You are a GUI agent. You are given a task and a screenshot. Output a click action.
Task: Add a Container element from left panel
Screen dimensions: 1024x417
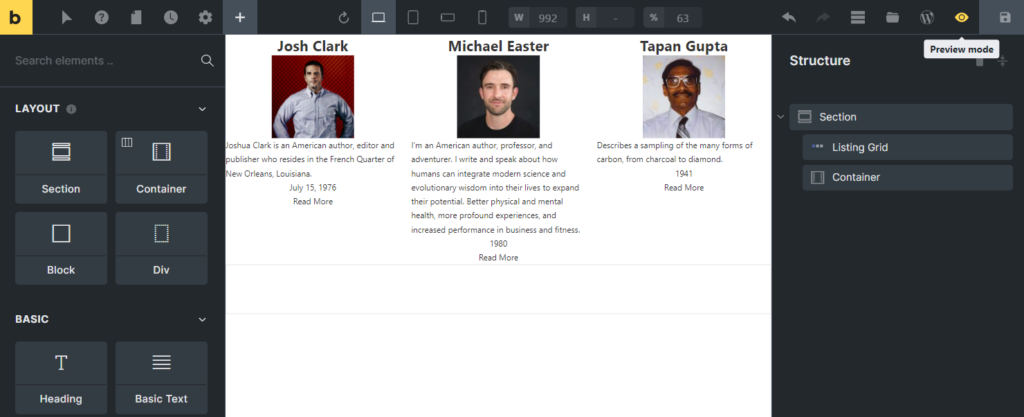coord(161,167)
